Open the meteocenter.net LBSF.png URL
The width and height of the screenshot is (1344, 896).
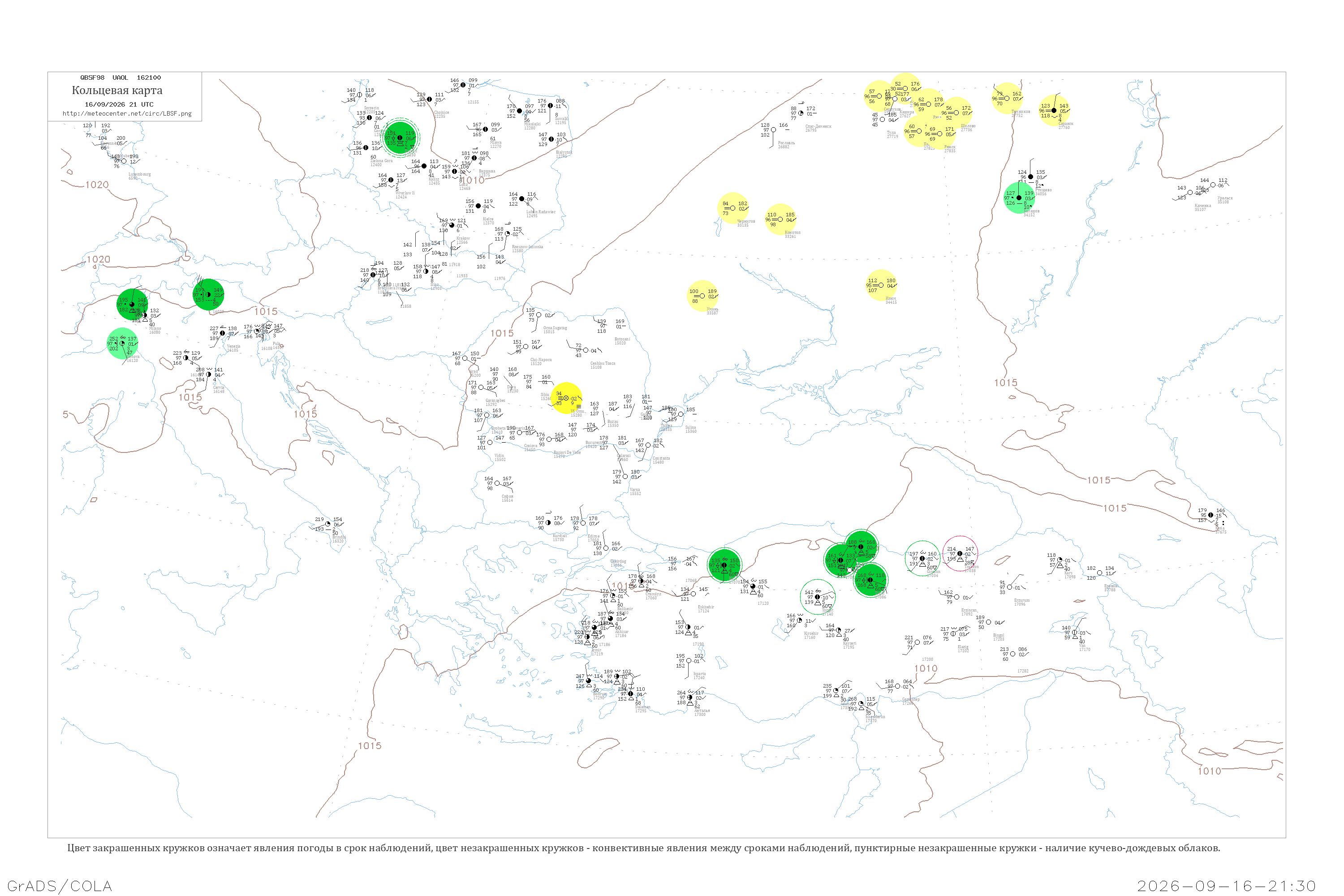pyautogui.click(x=127, y=114)
